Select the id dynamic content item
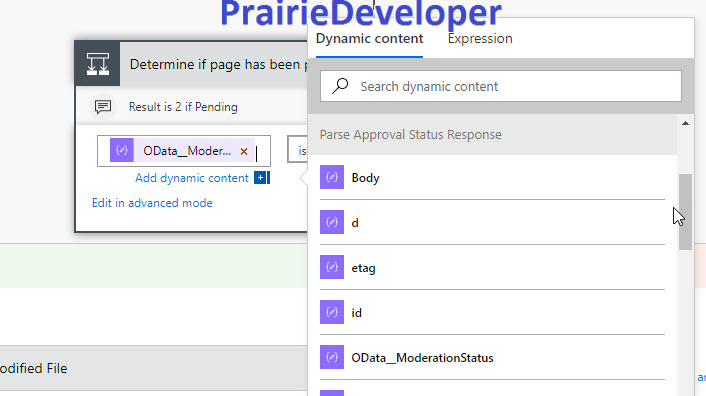The width and height of the screenshot is (706, 396). [492, 313]
